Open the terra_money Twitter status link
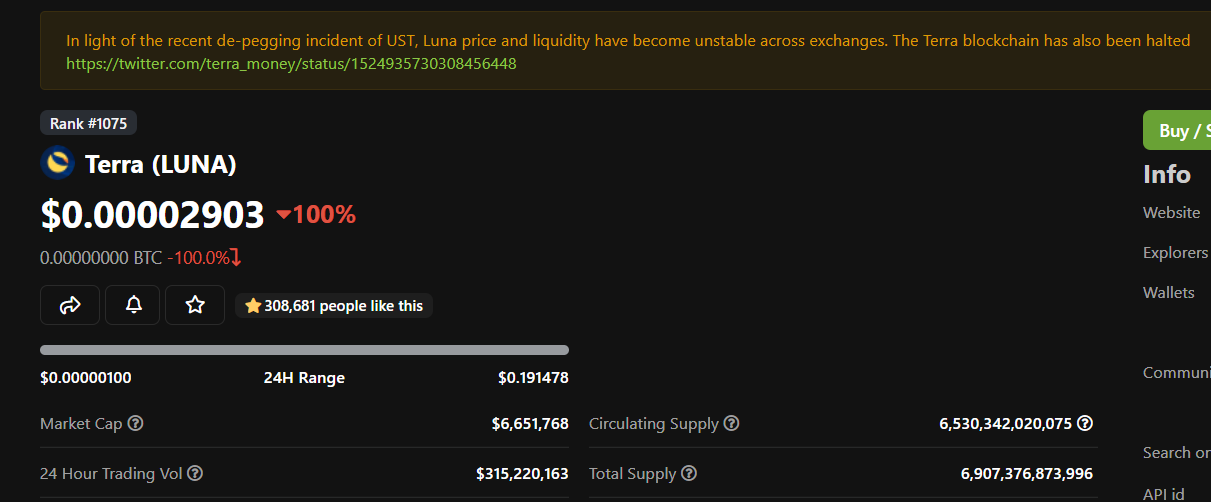This screenshot has height=502, width=1211. pos(291,63)
